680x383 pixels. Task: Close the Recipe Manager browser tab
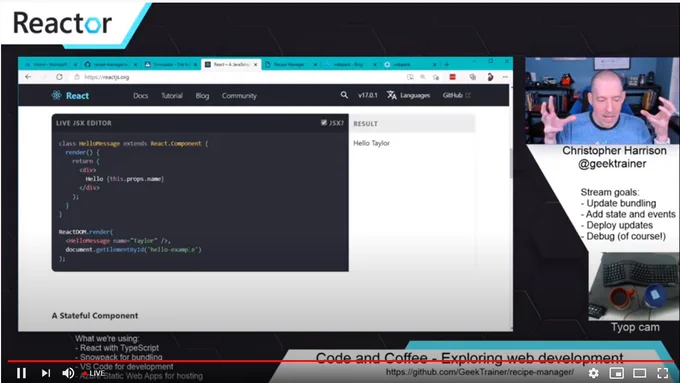pyautogui.click(x=315, y=65)
